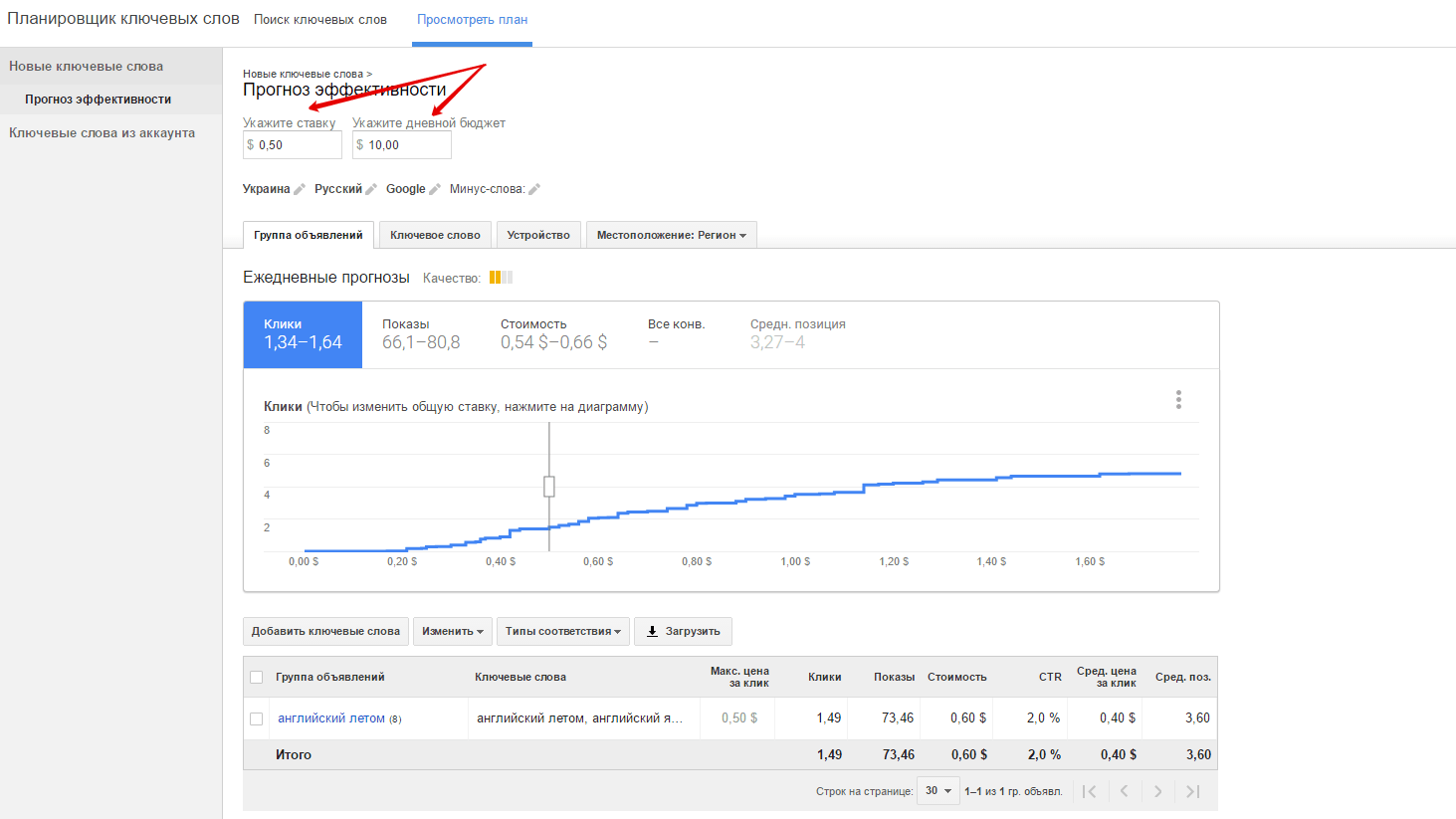Open the Типы соответствия dropdown
Screen dimensions: 1456x819
(x=562, y=632)
